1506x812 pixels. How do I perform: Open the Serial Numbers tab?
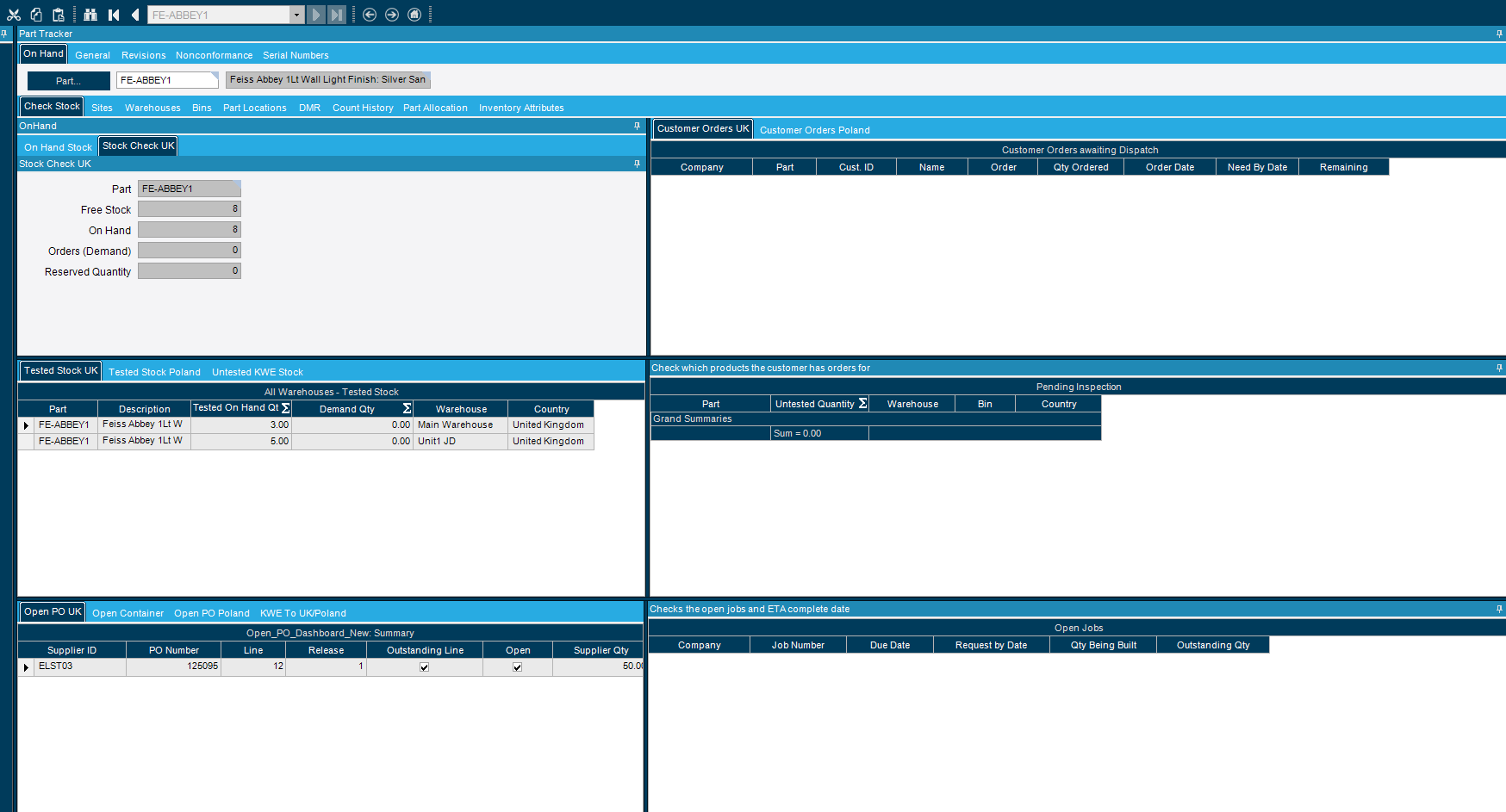coord(296,55)
